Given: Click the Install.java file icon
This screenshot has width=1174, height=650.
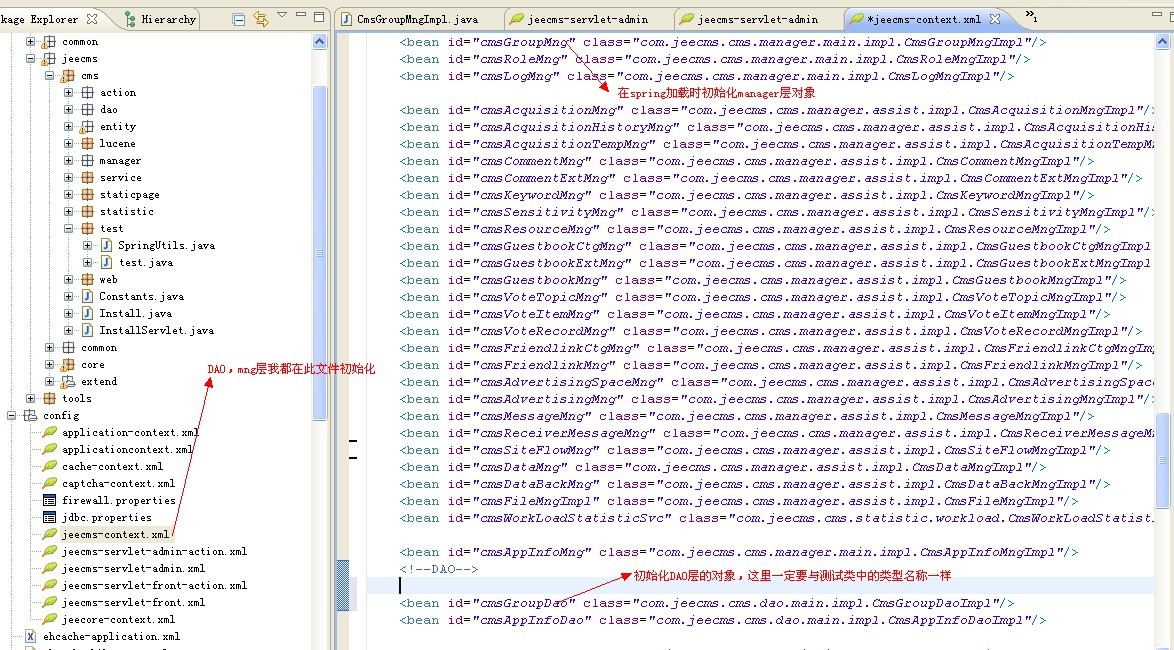Looking at the screenshot, I should 88,313.
